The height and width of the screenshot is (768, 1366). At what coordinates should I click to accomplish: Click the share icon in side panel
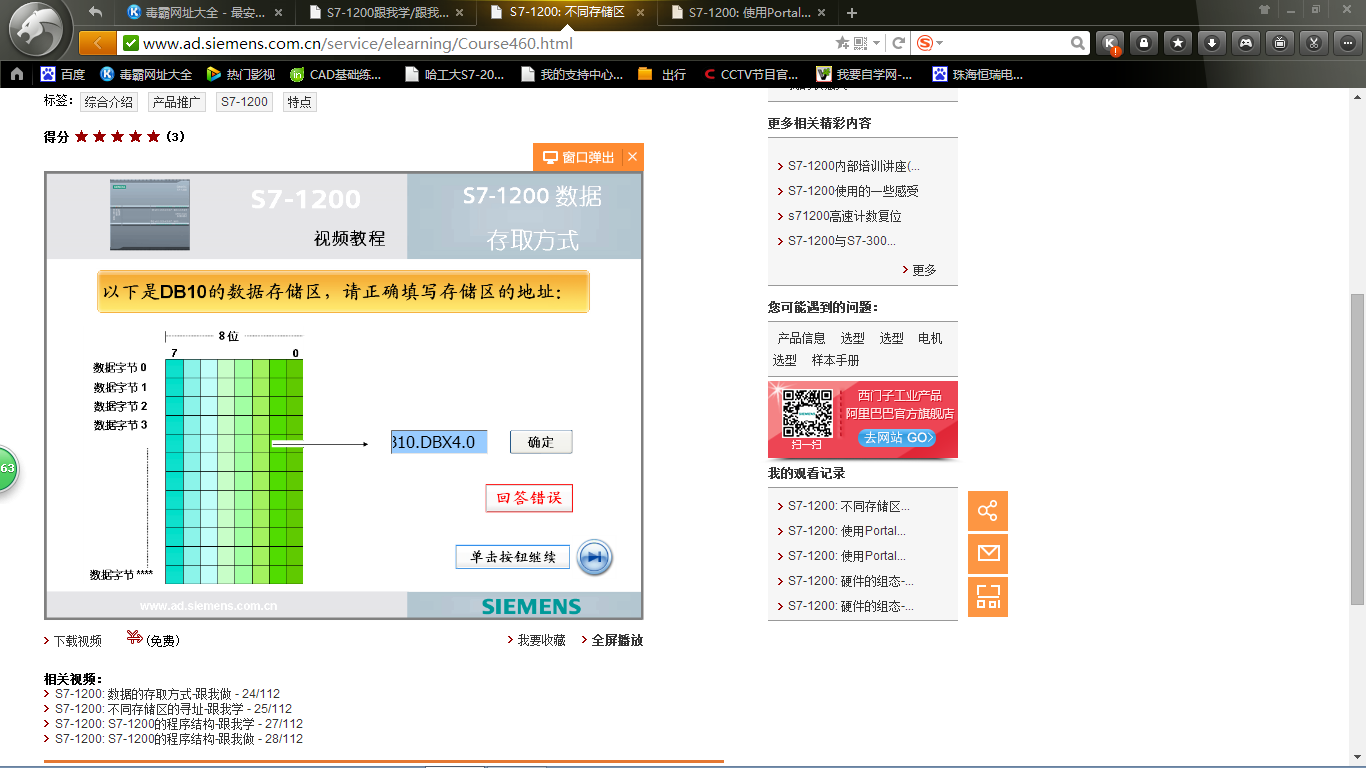[x=988, y=511]
